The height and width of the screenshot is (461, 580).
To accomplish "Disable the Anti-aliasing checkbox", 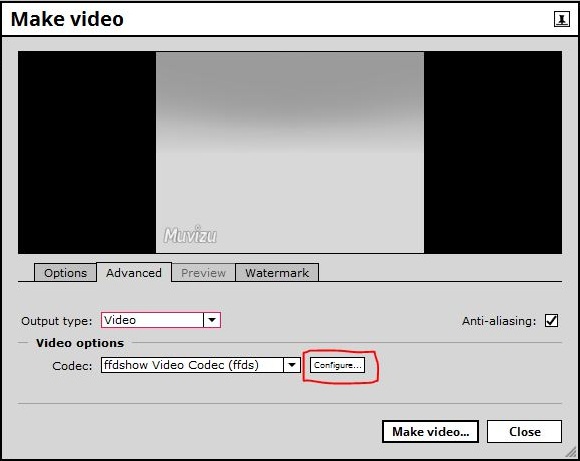I will [x=552, y=320].
